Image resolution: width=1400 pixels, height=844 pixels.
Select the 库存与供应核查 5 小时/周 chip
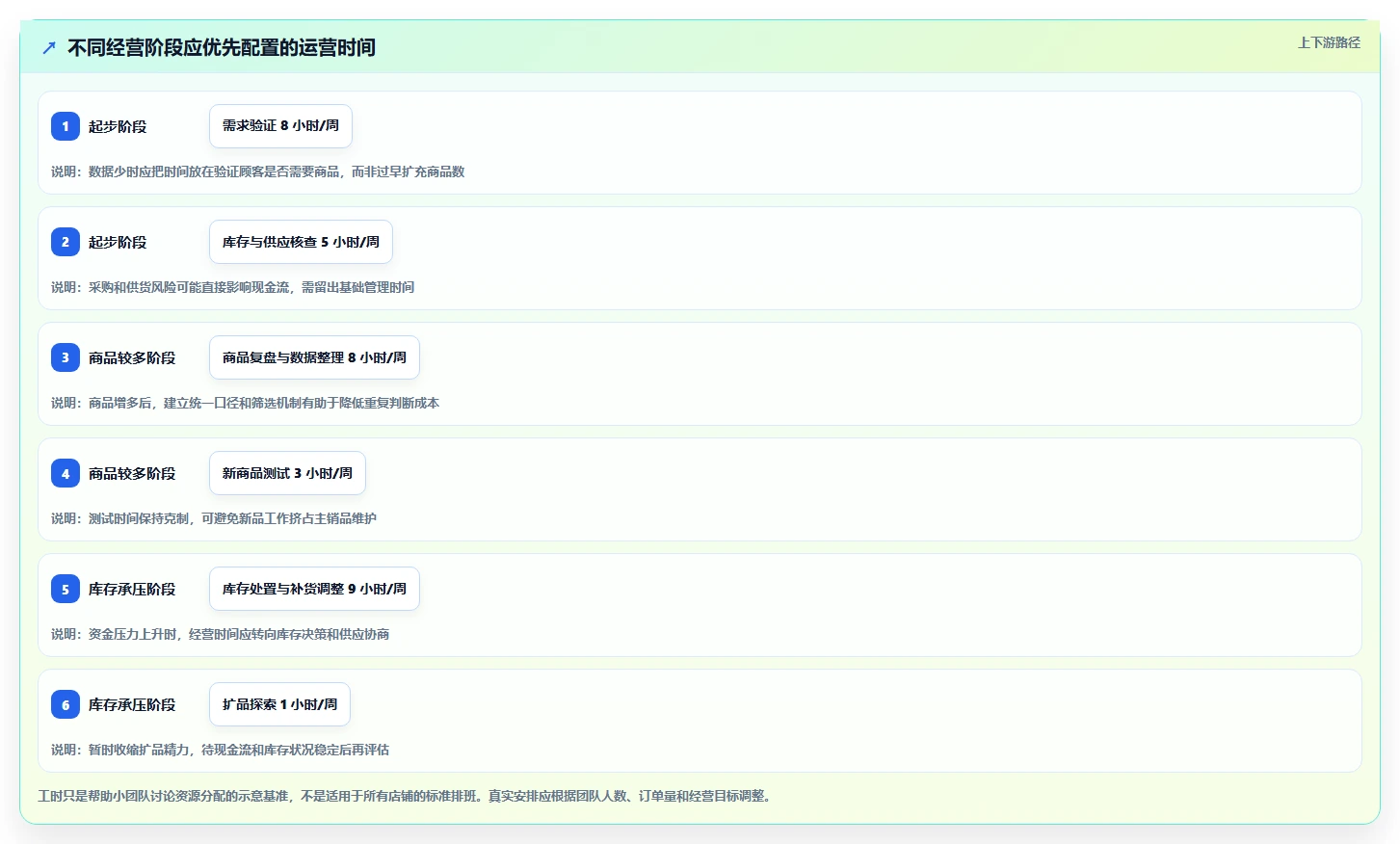coord(301,242)
